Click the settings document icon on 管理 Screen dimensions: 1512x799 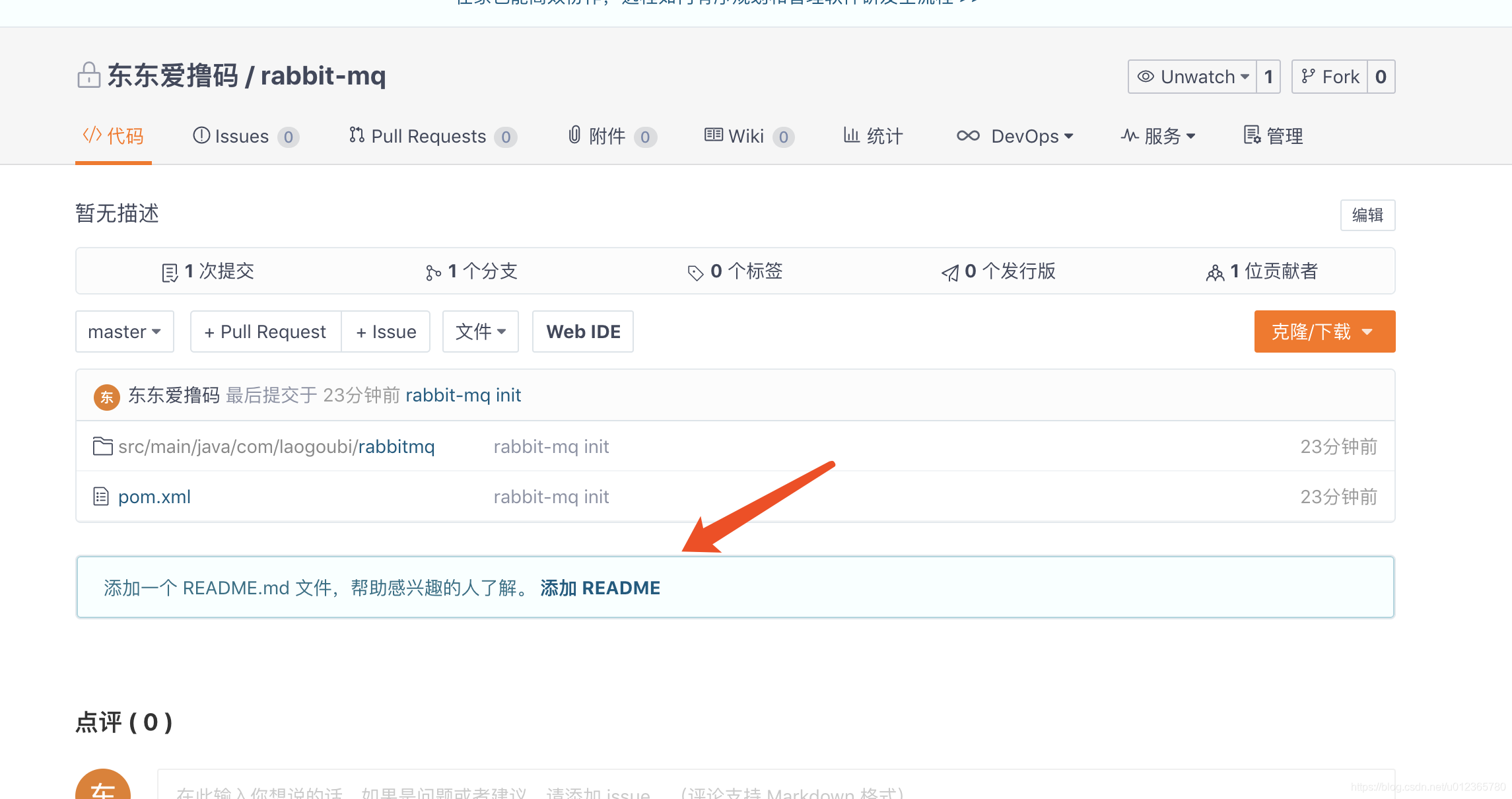point(1252,135)
